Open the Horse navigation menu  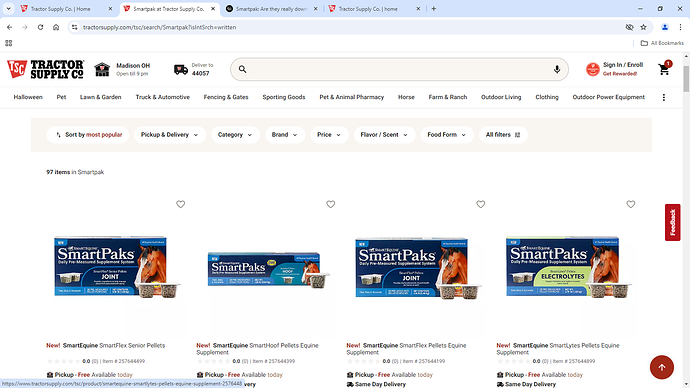406,97
